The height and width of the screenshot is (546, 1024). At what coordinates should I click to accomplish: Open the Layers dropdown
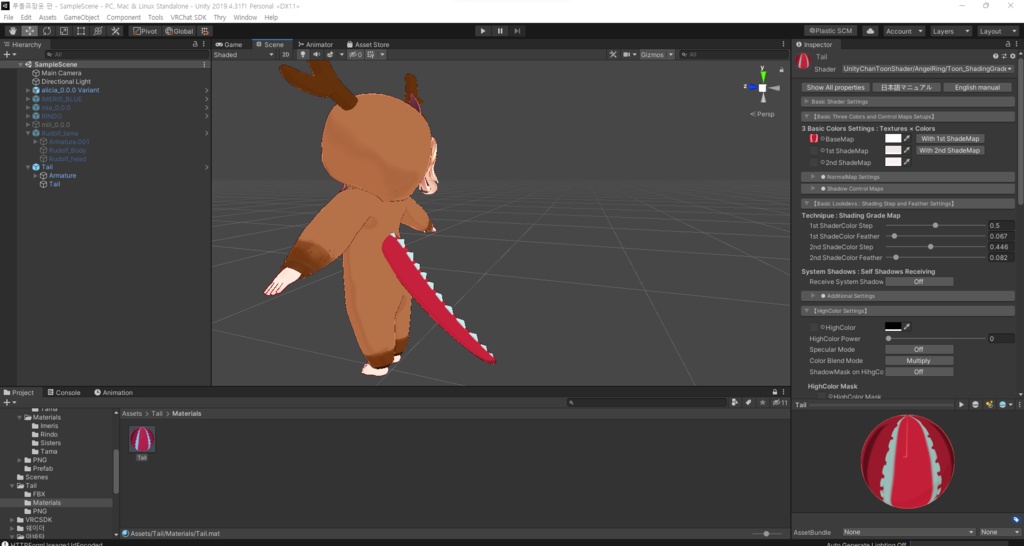pyautogui.click(x=950, y=31)
